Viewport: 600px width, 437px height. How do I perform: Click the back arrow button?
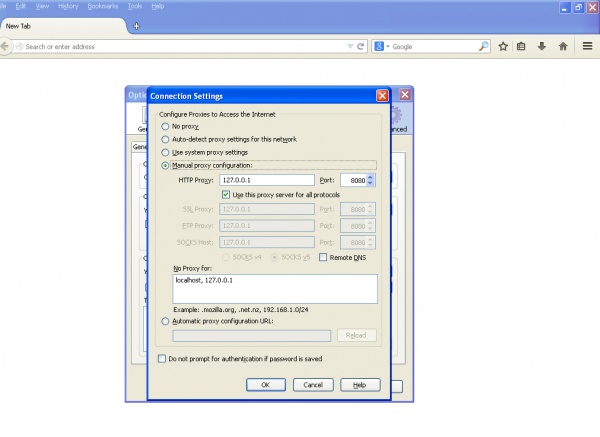tap(4, 47)
